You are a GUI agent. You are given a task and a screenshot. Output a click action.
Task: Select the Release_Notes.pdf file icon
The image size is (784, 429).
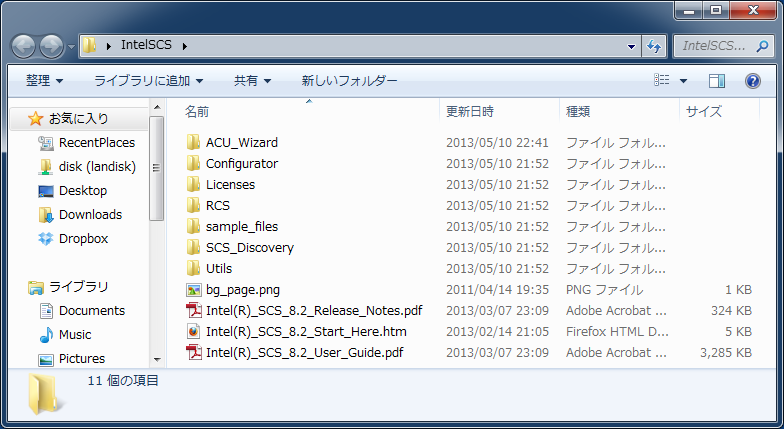click(x=194, y=310)
